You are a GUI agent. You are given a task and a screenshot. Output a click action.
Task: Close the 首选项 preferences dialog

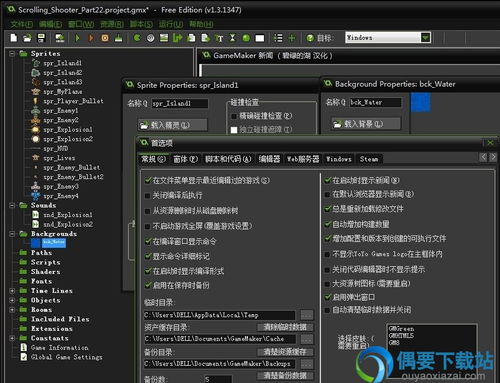coord(490,143)
